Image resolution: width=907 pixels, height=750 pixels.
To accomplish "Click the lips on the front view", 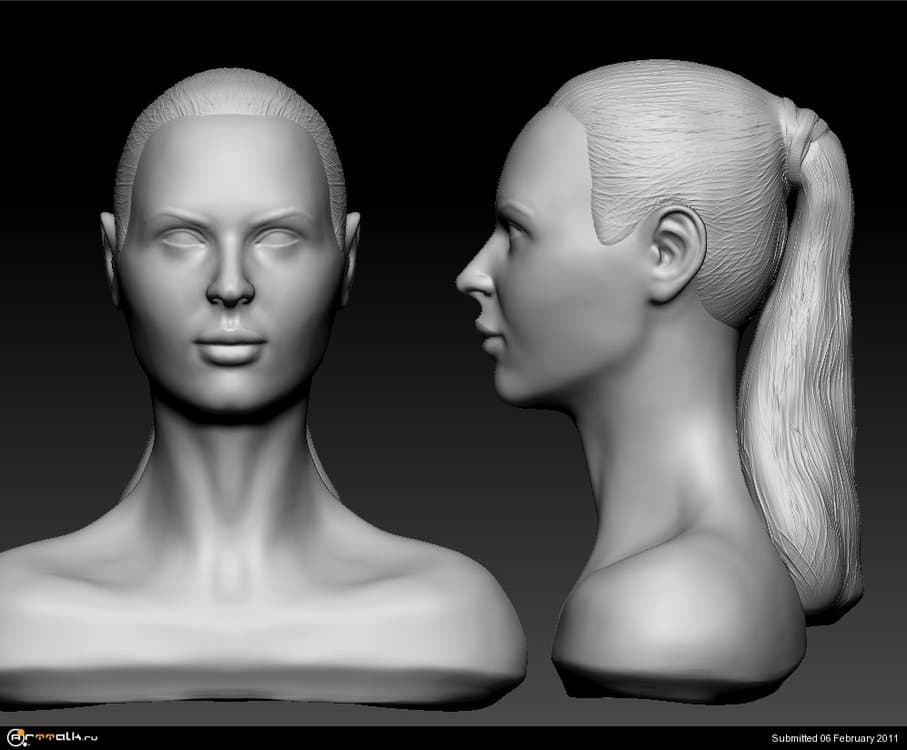I will pyautogui.click(x=230, y=346).
